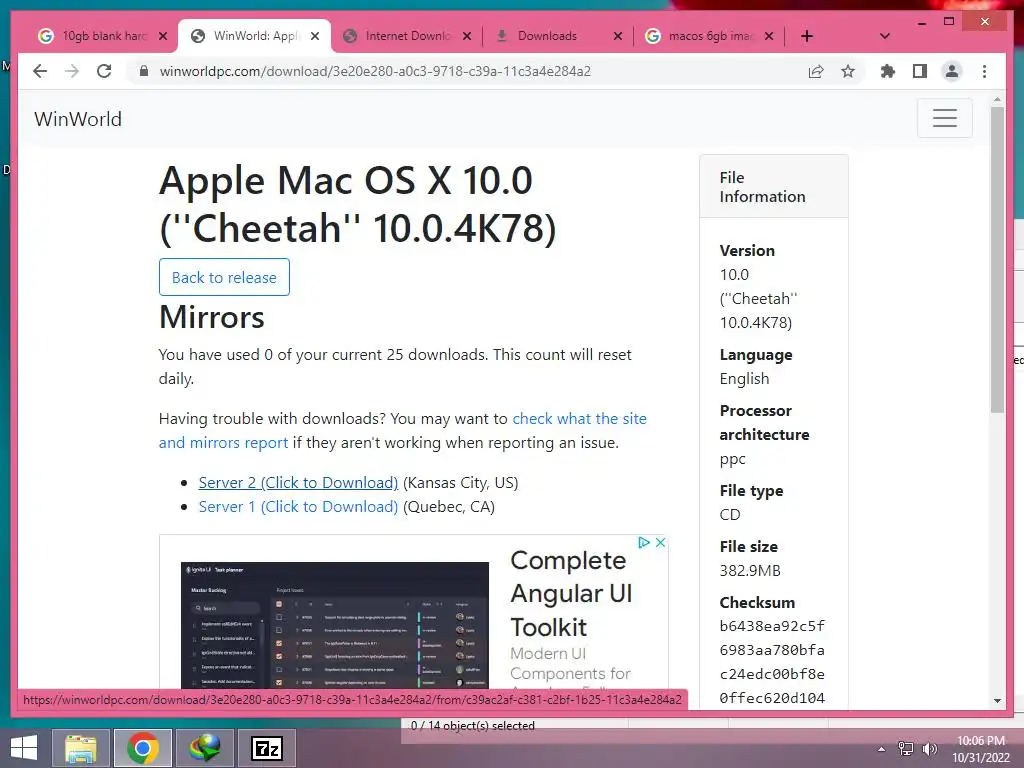
Task: Reload the WinWorld page
Action: (x=104, y=71)
